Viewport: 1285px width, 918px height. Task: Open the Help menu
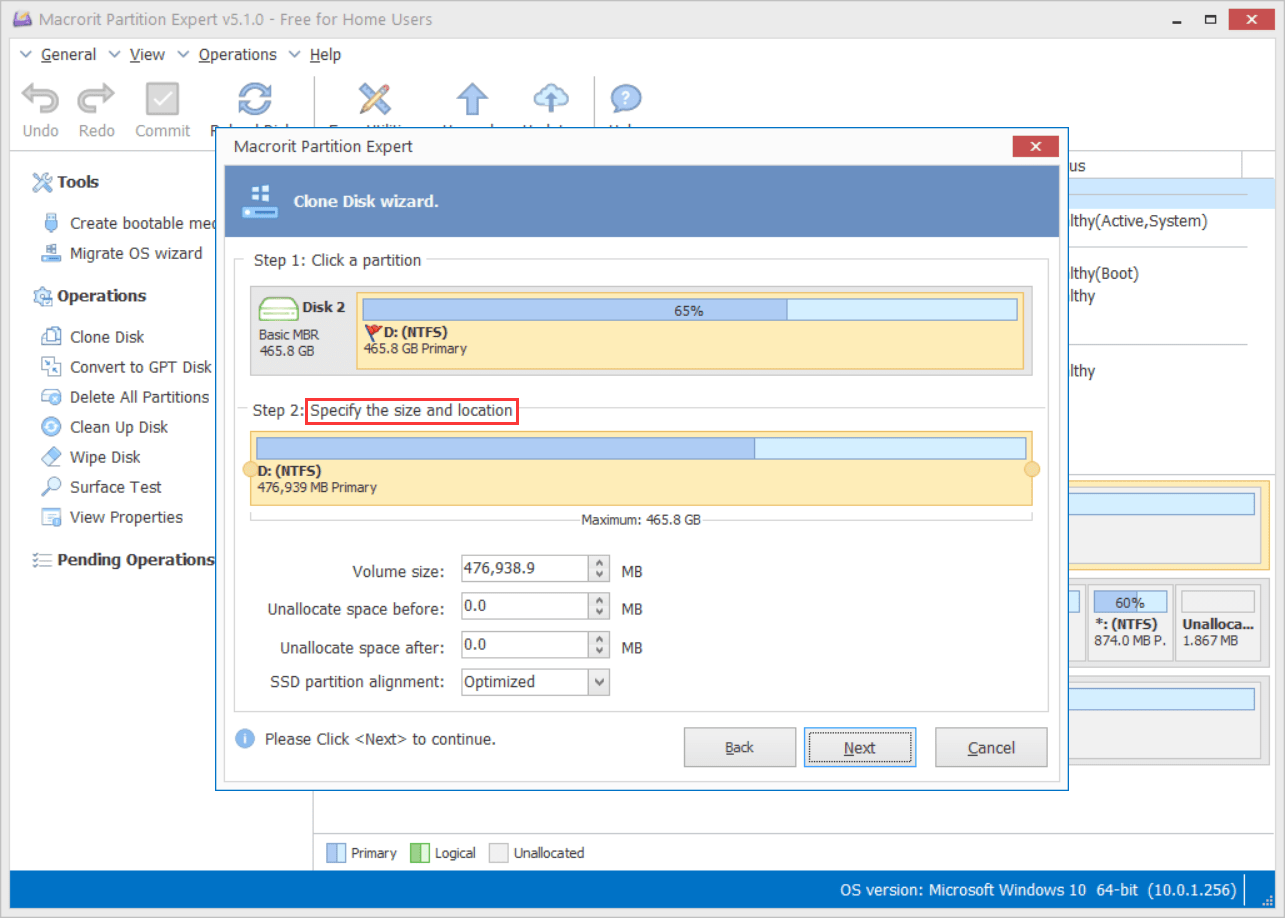pyautogui.click(x=325, y=55)
